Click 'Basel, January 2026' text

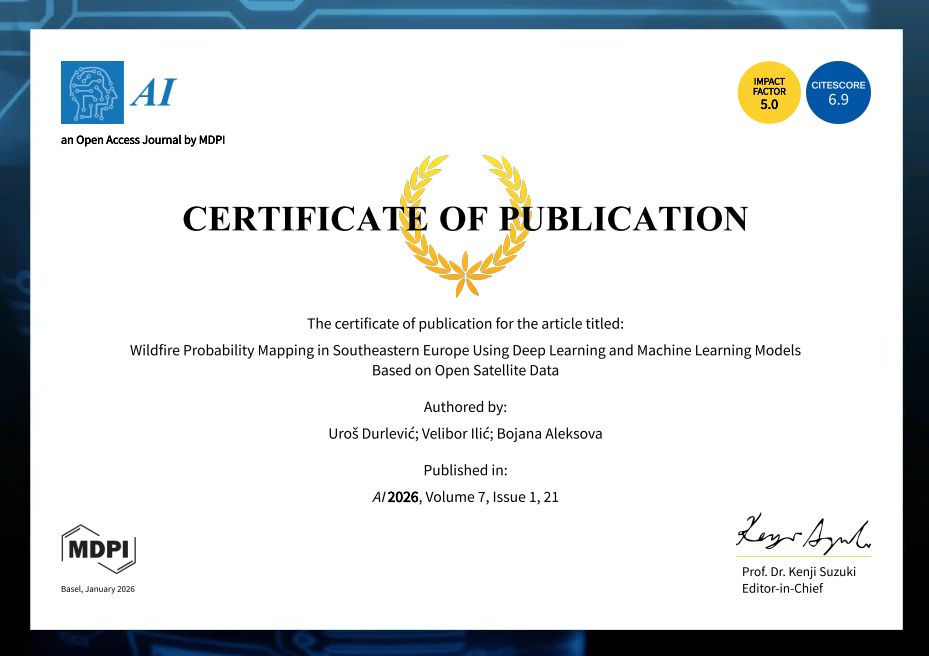point(97,589)
